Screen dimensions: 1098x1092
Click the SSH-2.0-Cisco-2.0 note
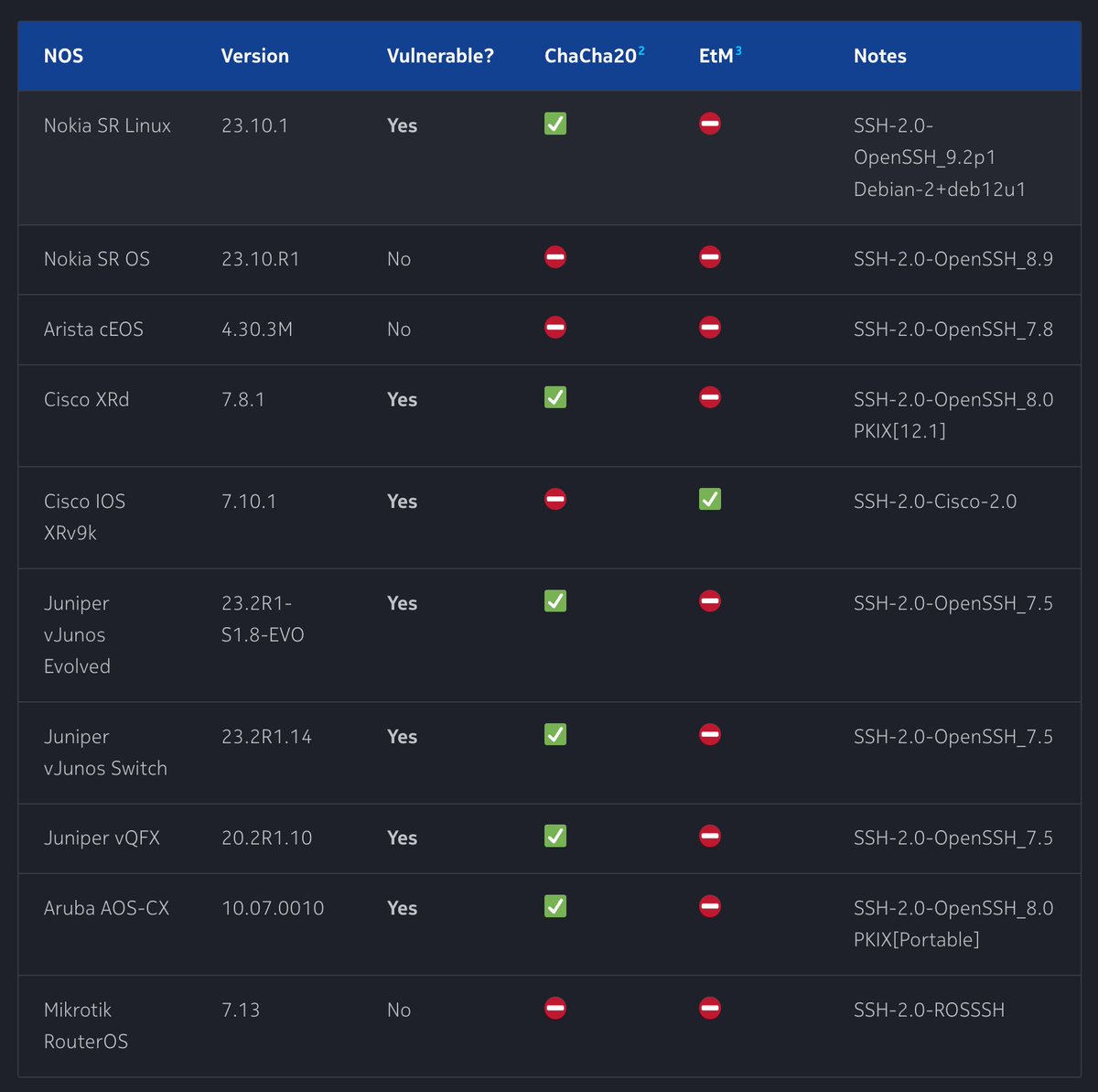[x=935, y=502]
